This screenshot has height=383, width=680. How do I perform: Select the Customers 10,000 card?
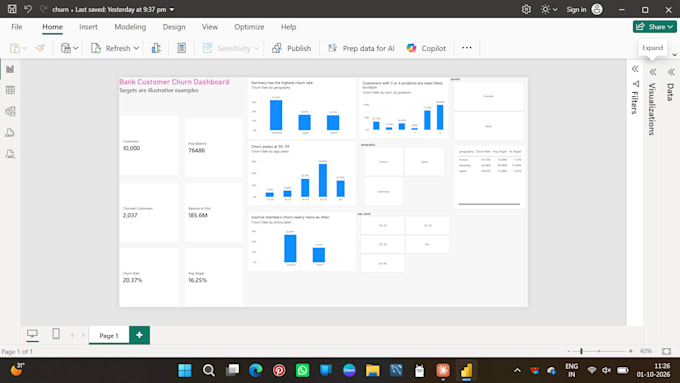[x=149, y=145]
